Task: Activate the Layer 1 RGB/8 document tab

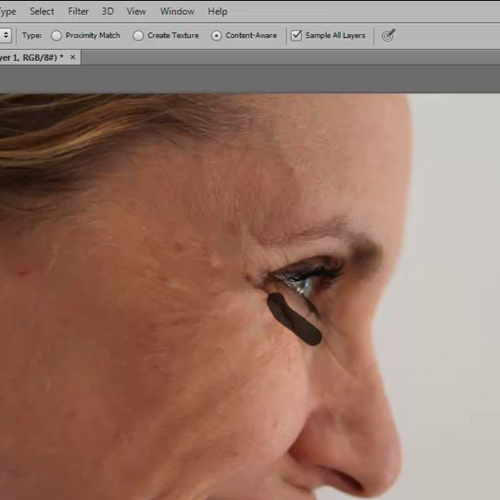Action: (x=31, y=58)
